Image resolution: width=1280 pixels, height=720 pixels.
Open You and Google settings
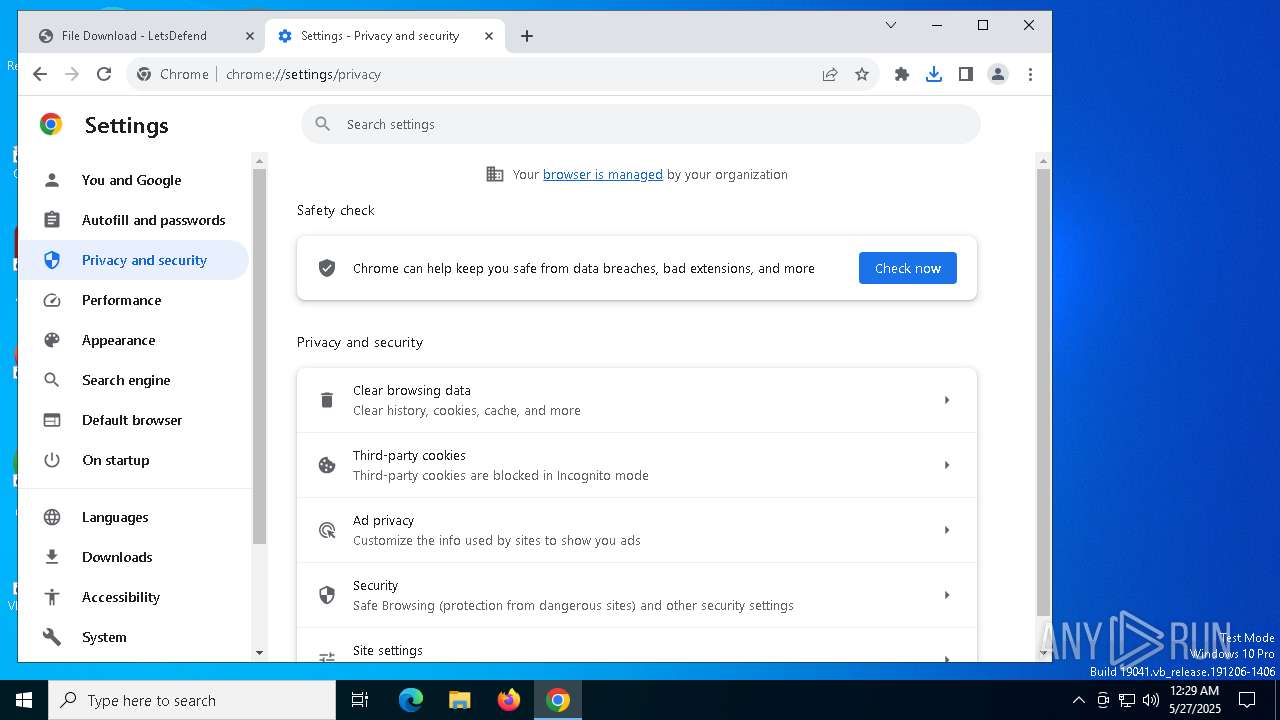[135, 180]
